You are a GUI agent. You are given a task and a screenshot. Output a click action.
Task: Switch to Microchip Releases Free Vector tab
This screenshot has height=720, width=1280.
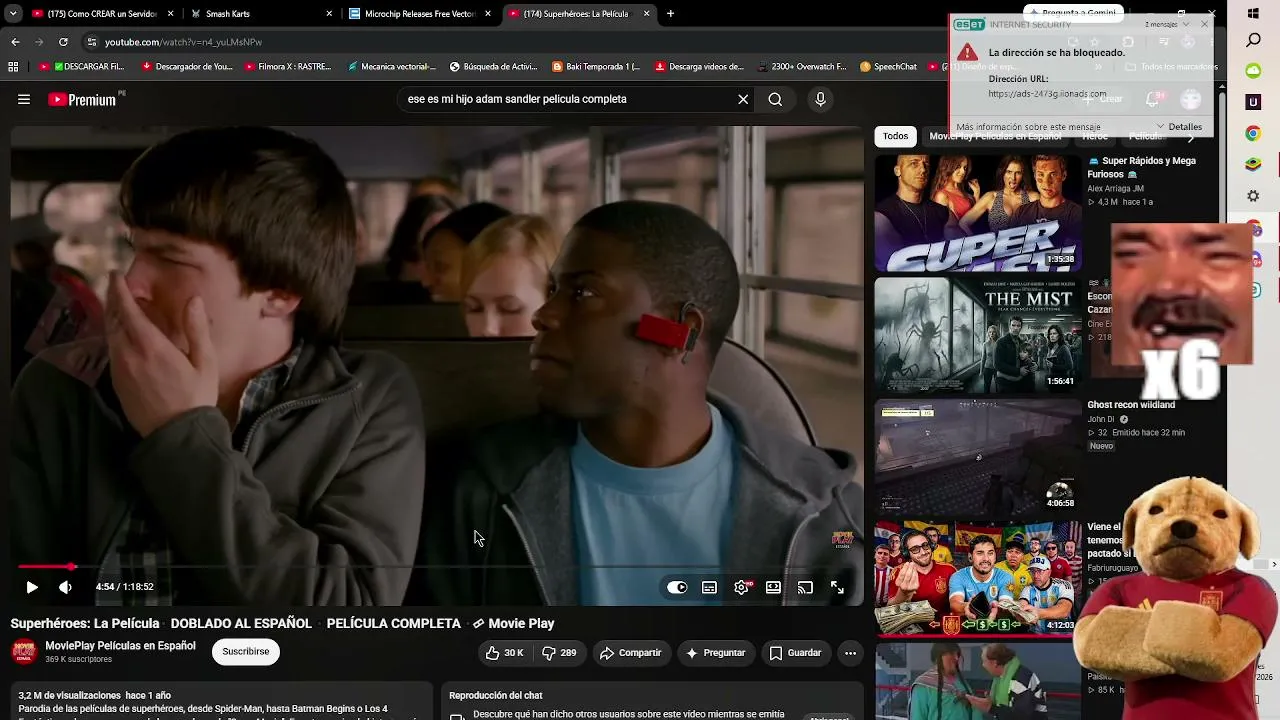(420, 14)
